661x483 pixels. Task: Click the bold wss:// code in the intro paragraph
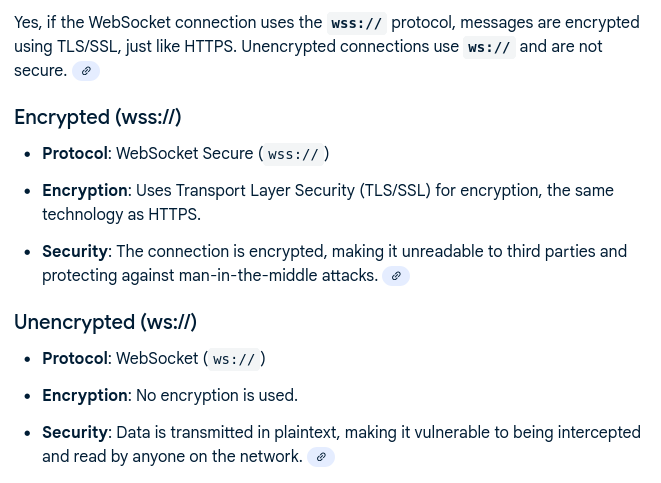[x=356, y=23]
